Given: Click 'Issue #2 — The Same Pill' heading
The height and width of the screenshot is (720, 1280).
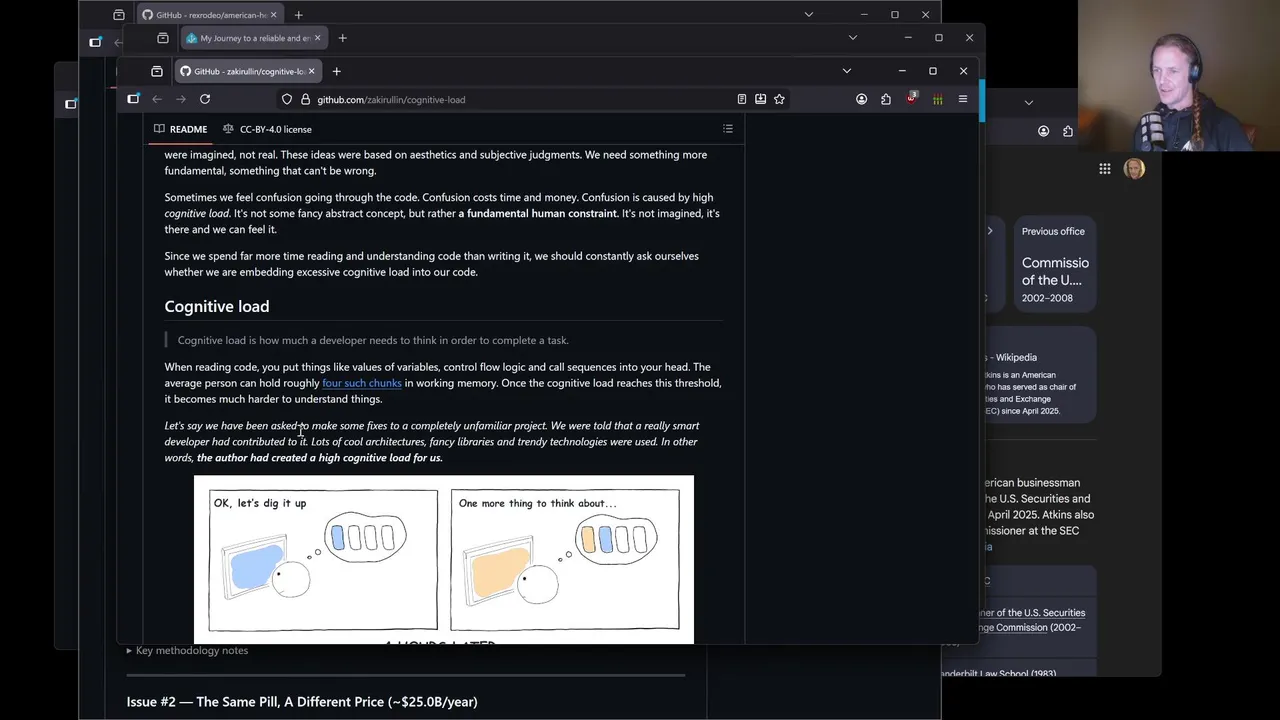Looking at the screenshot, I should point(302,702).
